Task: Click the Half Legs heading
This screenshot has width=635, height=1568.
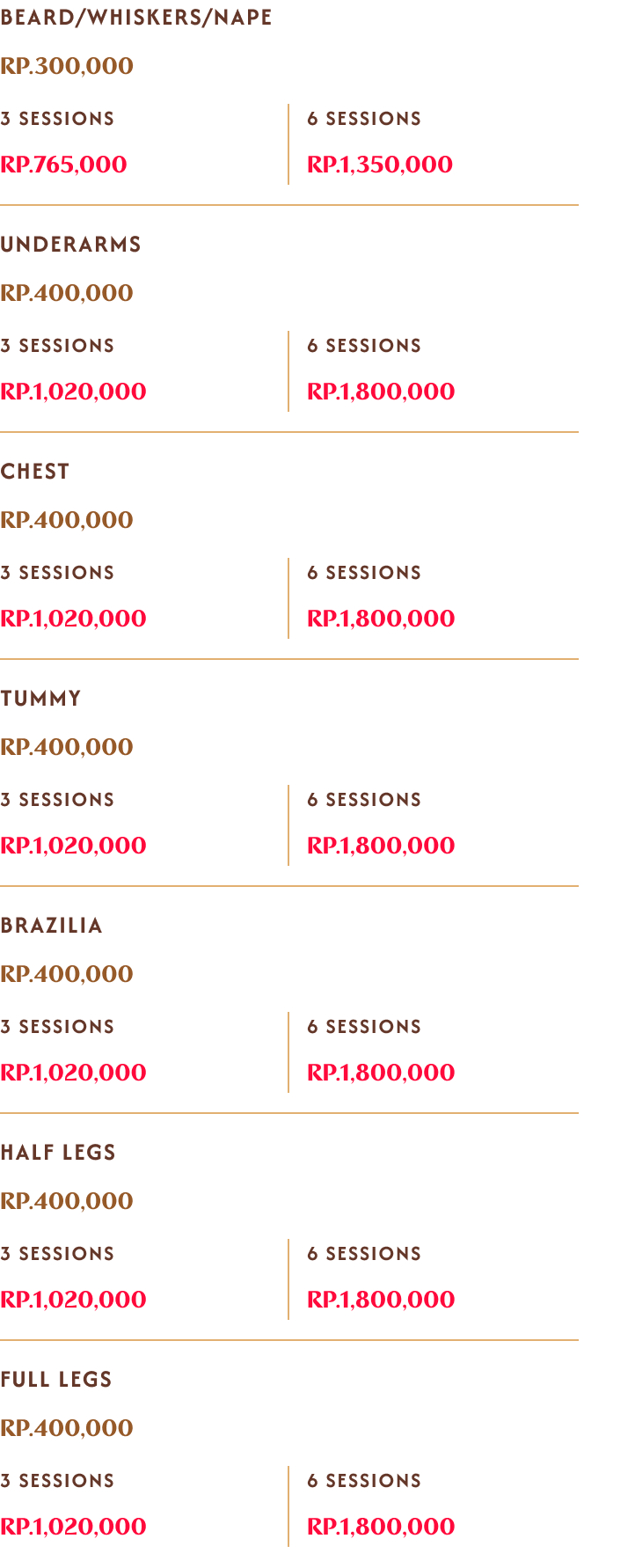Action: [x=58, y=1153]
